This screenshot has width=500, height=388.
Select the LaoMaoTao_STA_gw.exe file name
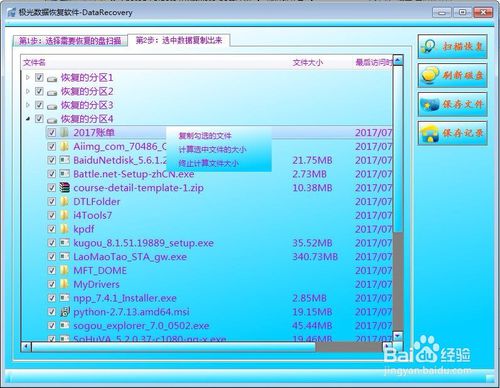point(130,257)
